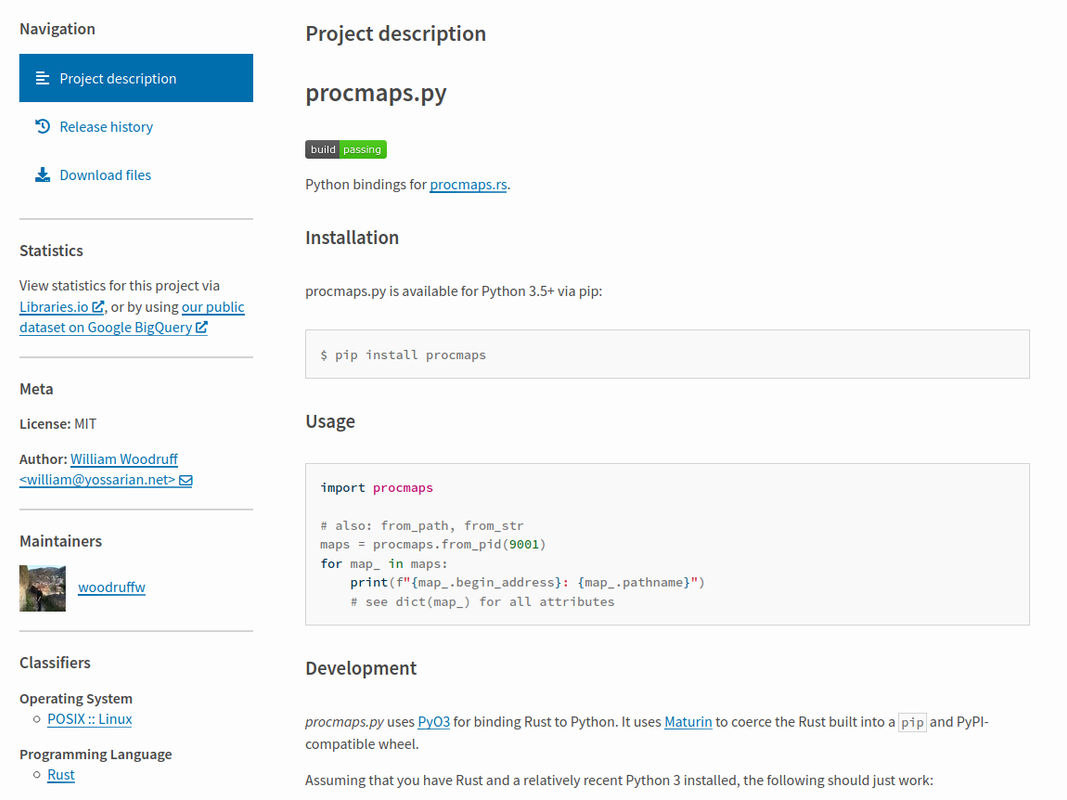Click the '# see dict(map_) for all attributes' comment
The image size is (1067, 800).
(x=482, y=601)
